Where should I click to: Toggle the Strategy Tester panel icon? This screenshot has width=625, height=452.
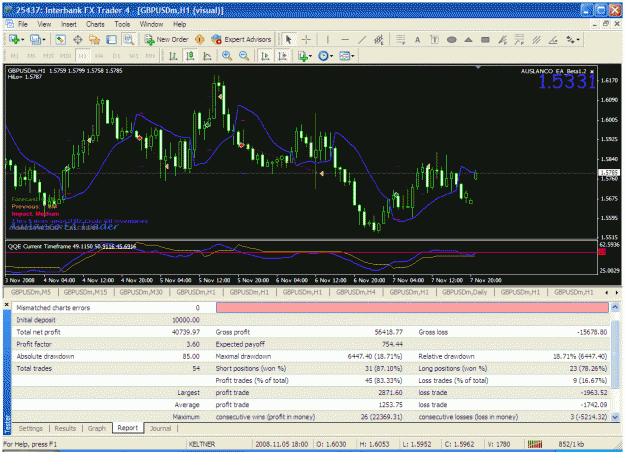pyautogui.click(x=129, y=39)
